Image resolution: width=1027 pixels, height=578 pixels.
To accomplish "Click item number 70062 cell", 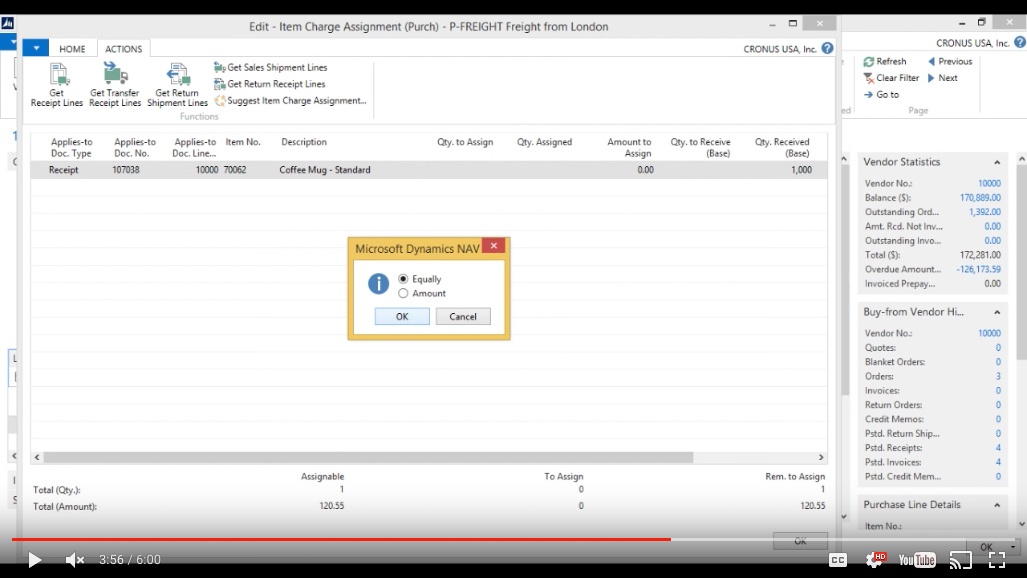I will [234, 170].
